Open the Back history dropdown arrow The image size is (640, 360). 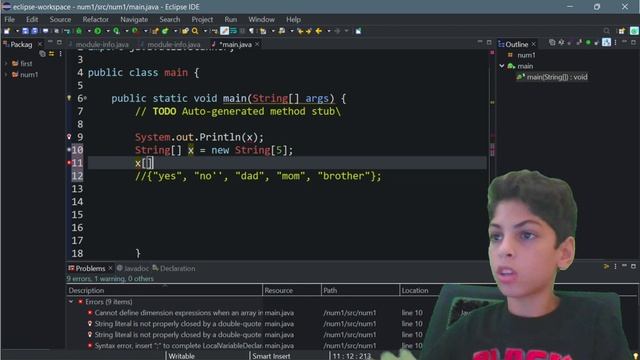329,31
